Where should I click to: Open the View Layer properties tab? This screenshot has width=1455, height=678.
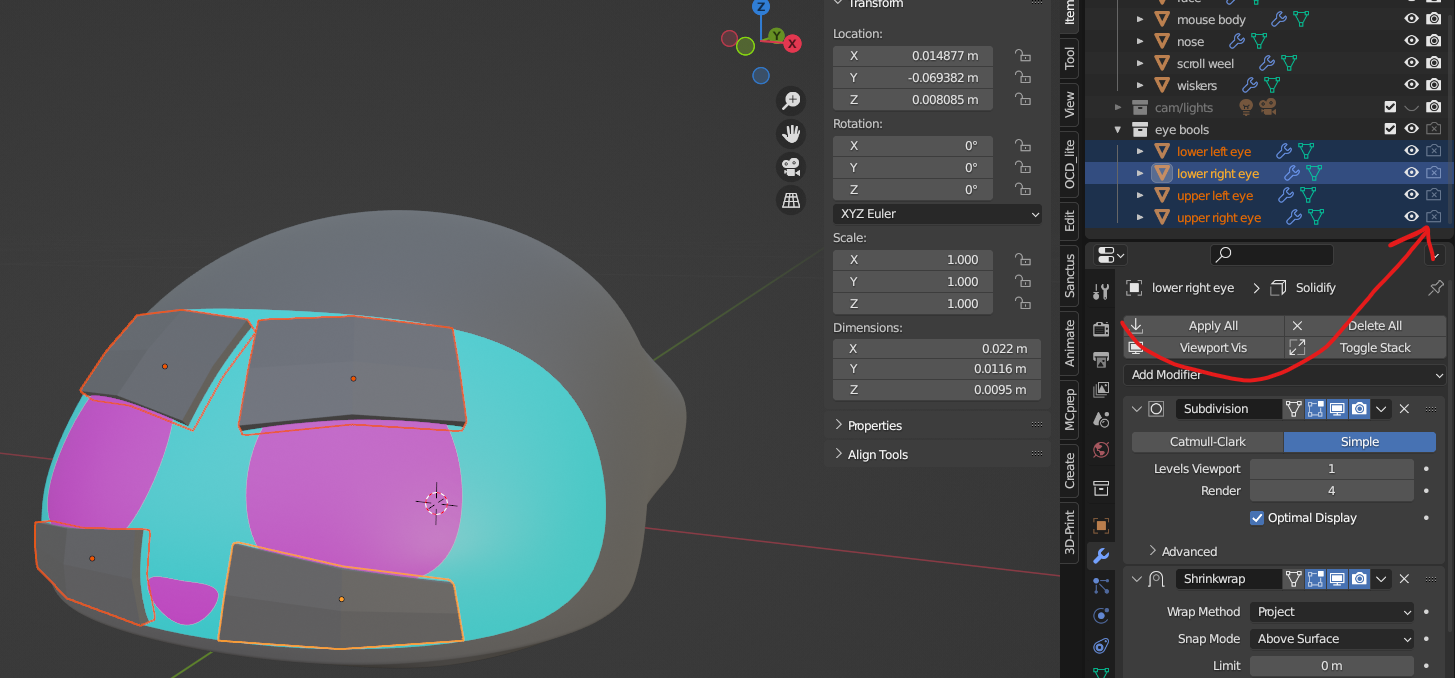pos(1101,389)
